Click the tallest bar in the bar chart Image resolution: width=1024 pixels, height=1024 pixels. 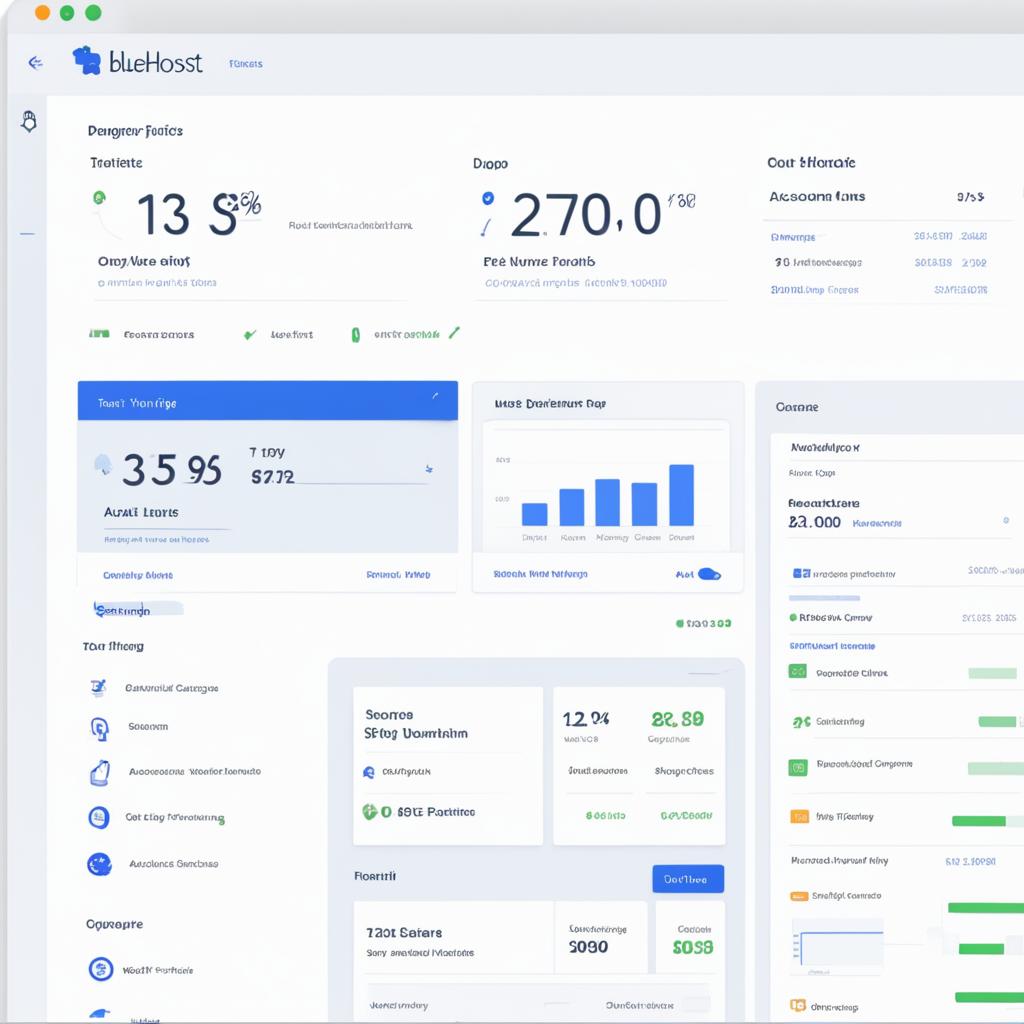[681, 495]
